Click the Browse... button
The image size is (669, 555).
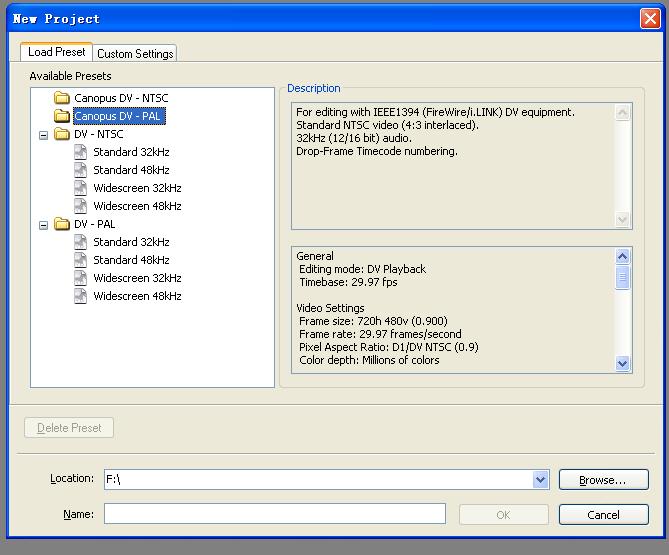pos(604,480)
